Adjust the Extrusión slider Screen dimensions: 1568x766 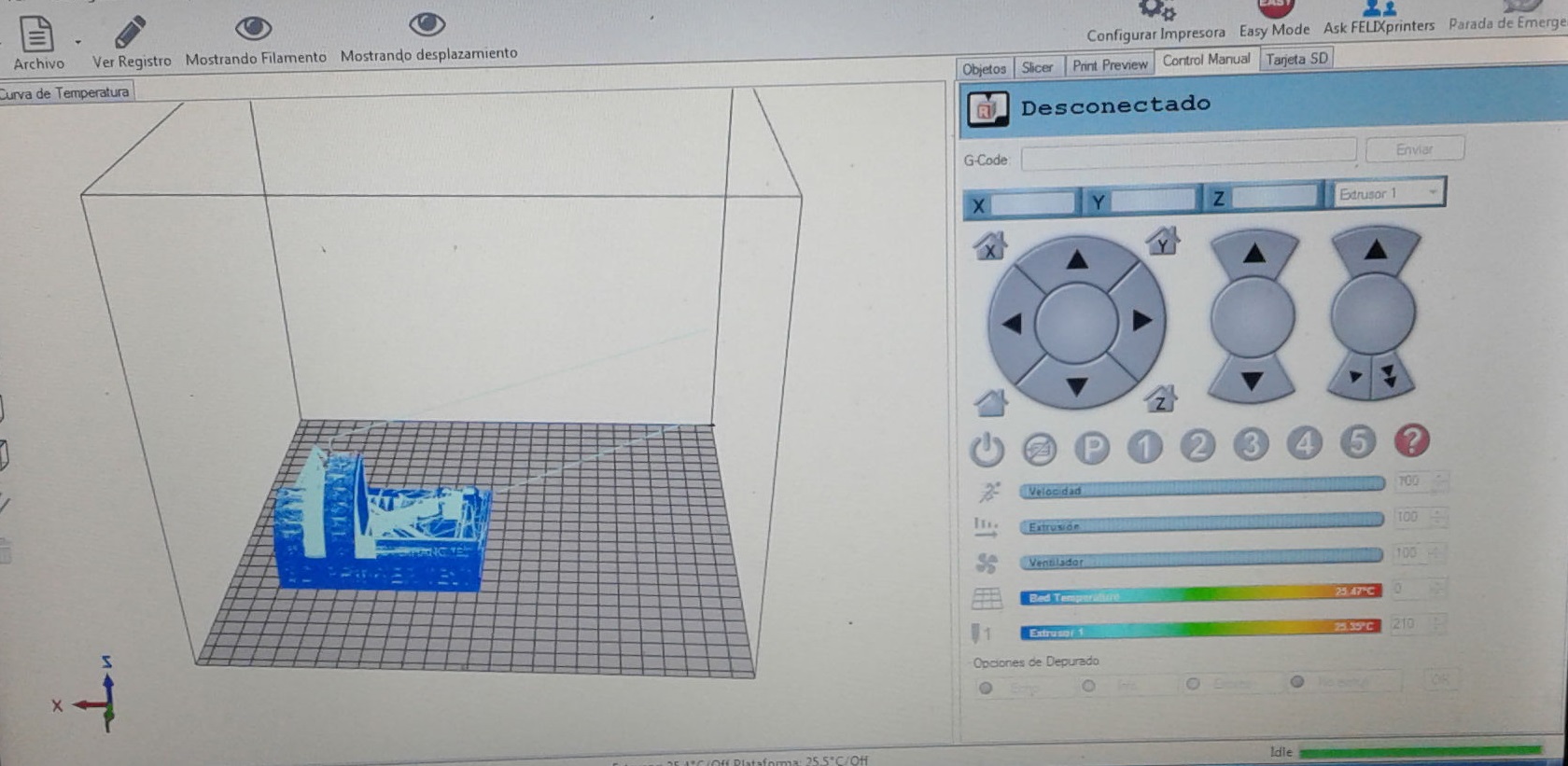1201,522
